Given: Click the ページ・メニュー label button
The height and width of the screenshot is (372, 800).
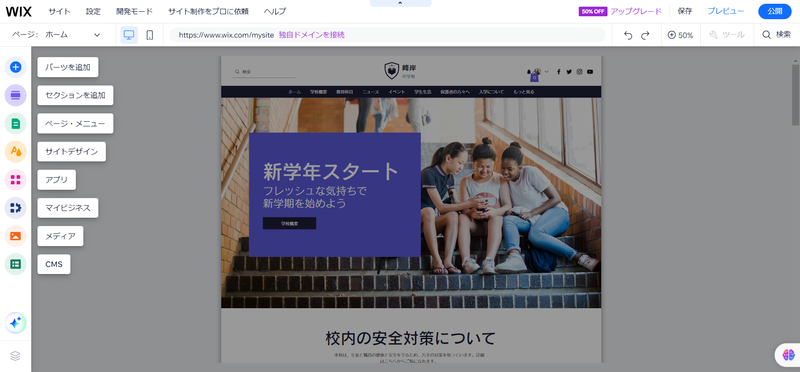Looking at the screenshot, I should [76, 123].
